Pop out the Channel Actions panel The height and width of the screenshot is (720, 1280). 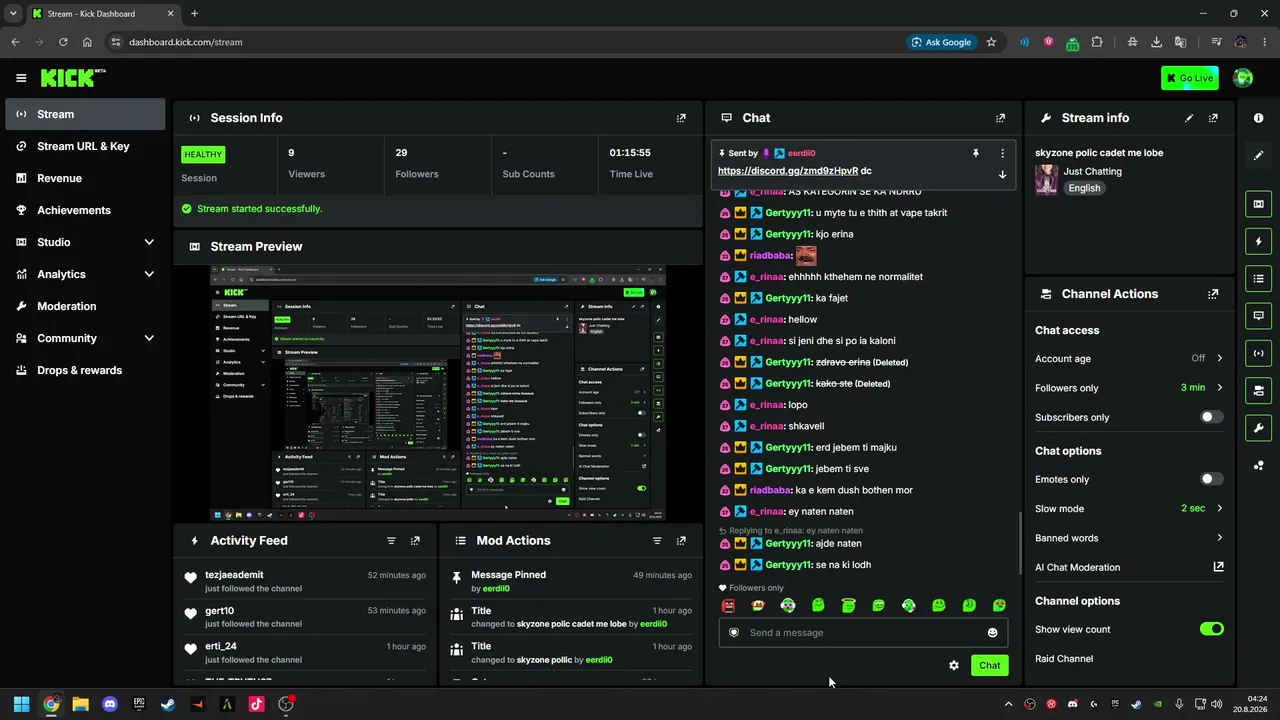(1213, 294)
